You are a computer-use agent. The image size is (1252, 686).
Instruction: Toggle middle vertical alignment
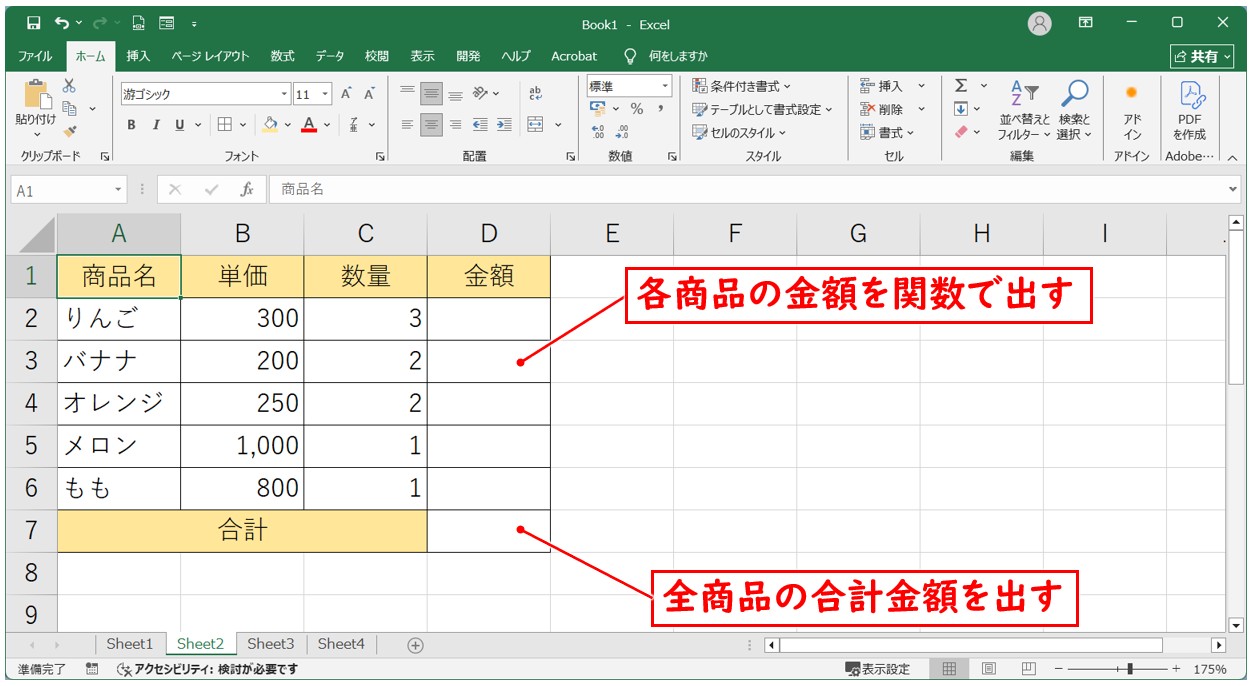(x=432, y=93)
